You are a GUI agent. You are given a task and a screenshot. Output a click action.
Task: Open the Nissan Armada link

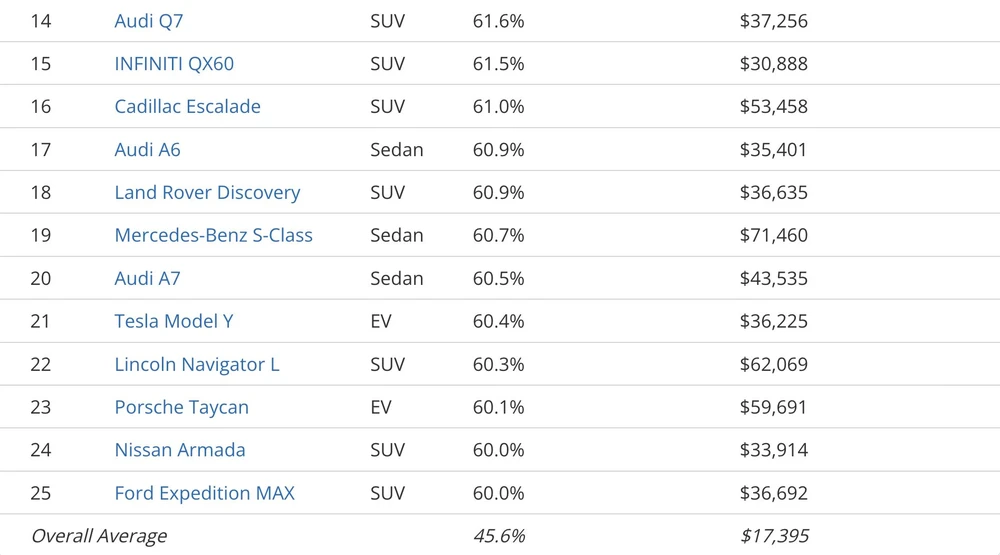click(x=180, y=451)
